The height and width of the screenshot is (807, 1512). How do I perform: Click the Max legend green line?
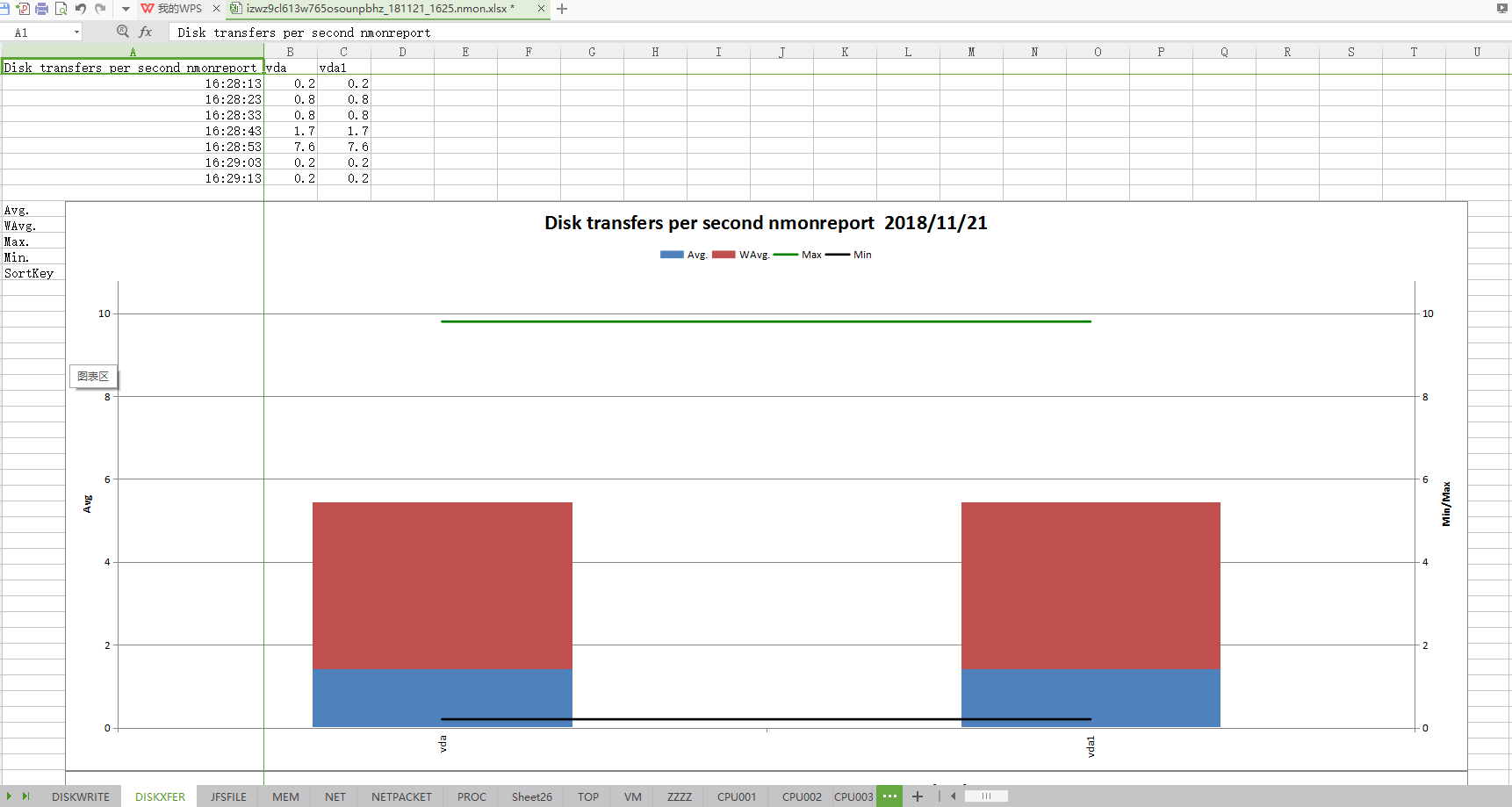click(785, 255)
